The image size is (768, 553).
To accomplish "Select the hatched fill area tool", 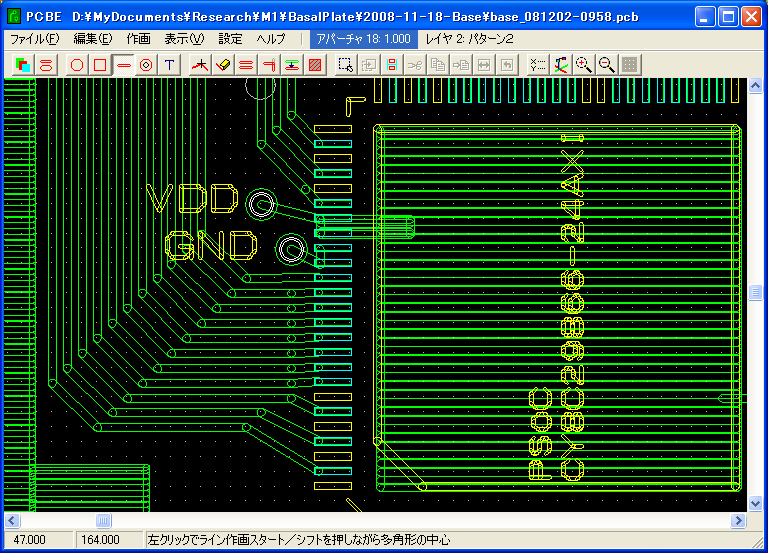I will [315, 65].
